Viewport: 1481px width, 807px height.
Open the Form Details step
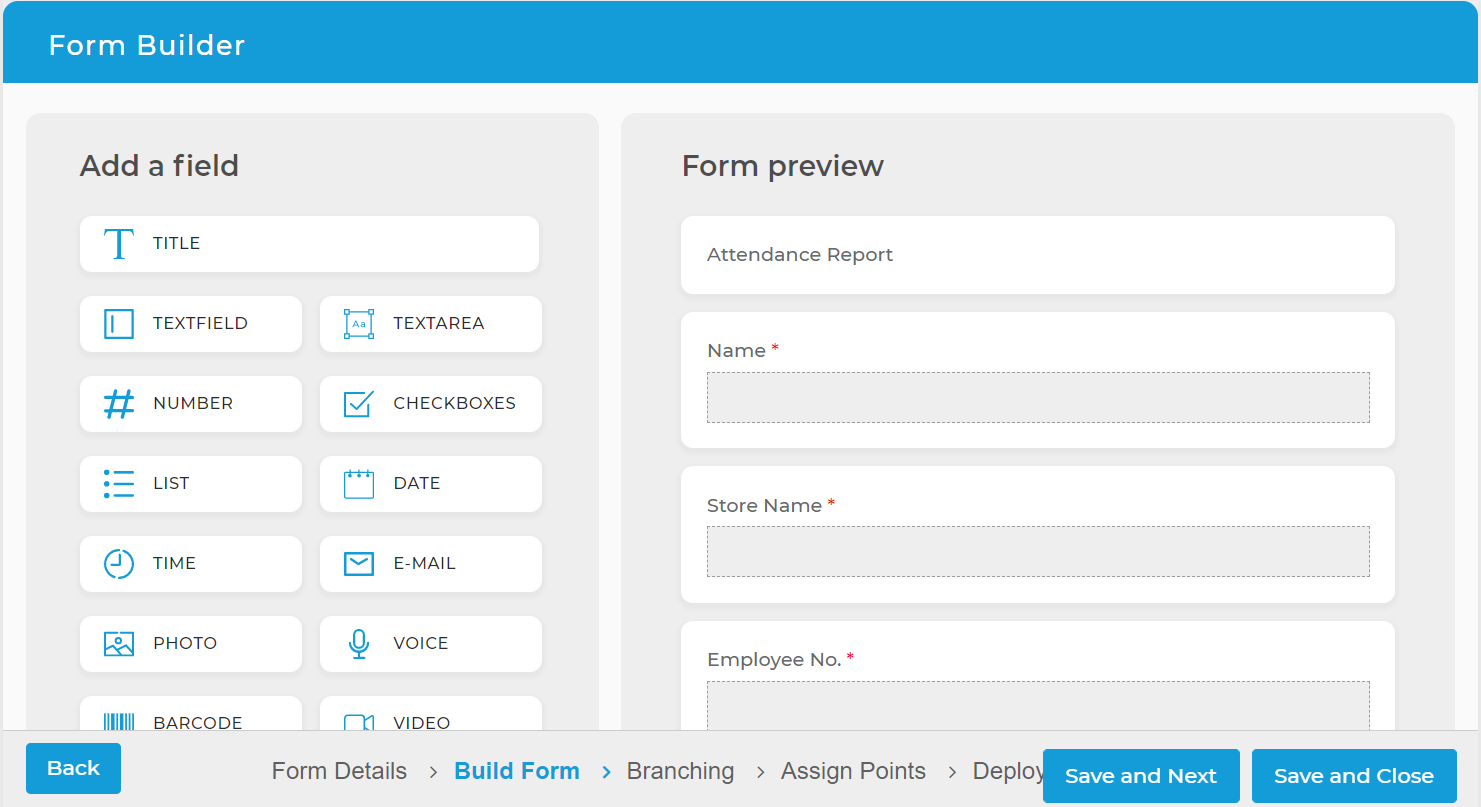[x=339, y=771]
